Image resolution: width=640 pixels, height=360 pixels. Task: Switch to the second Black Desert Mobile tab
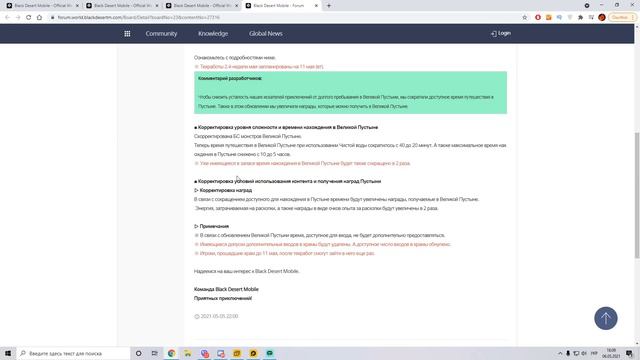click(122, 6)
